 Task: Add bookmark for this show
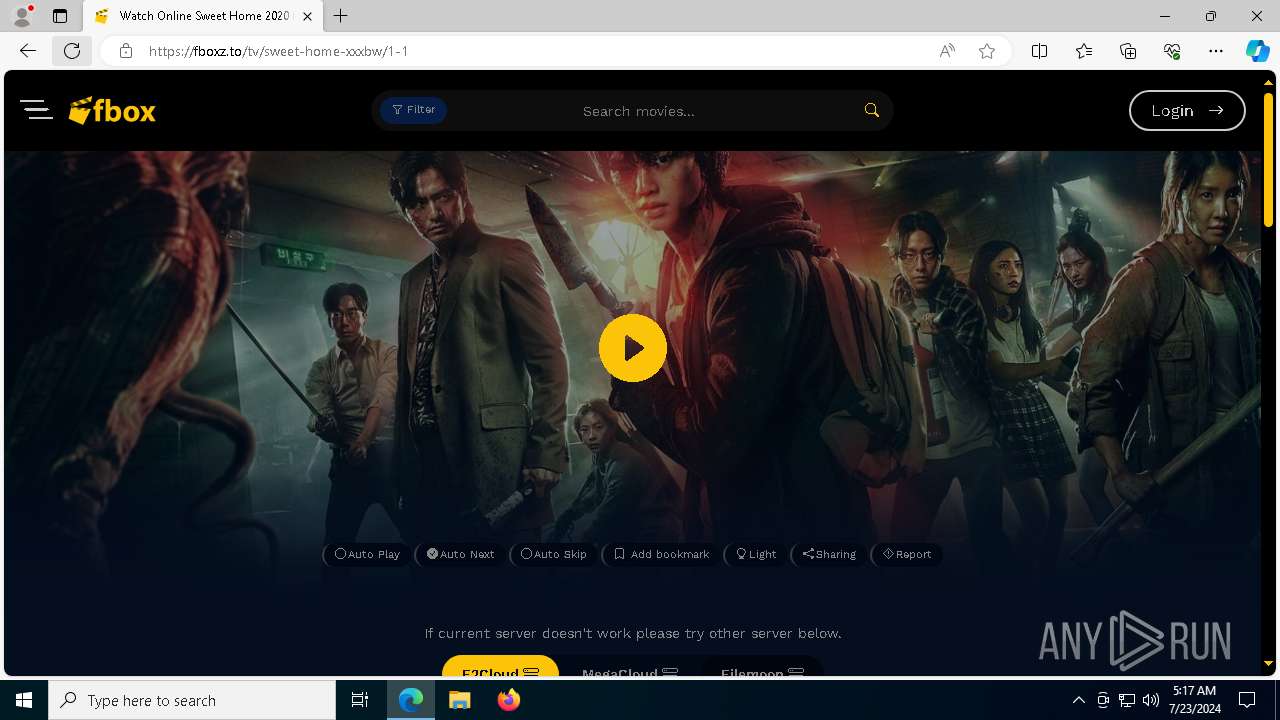(x=661, y=554)
